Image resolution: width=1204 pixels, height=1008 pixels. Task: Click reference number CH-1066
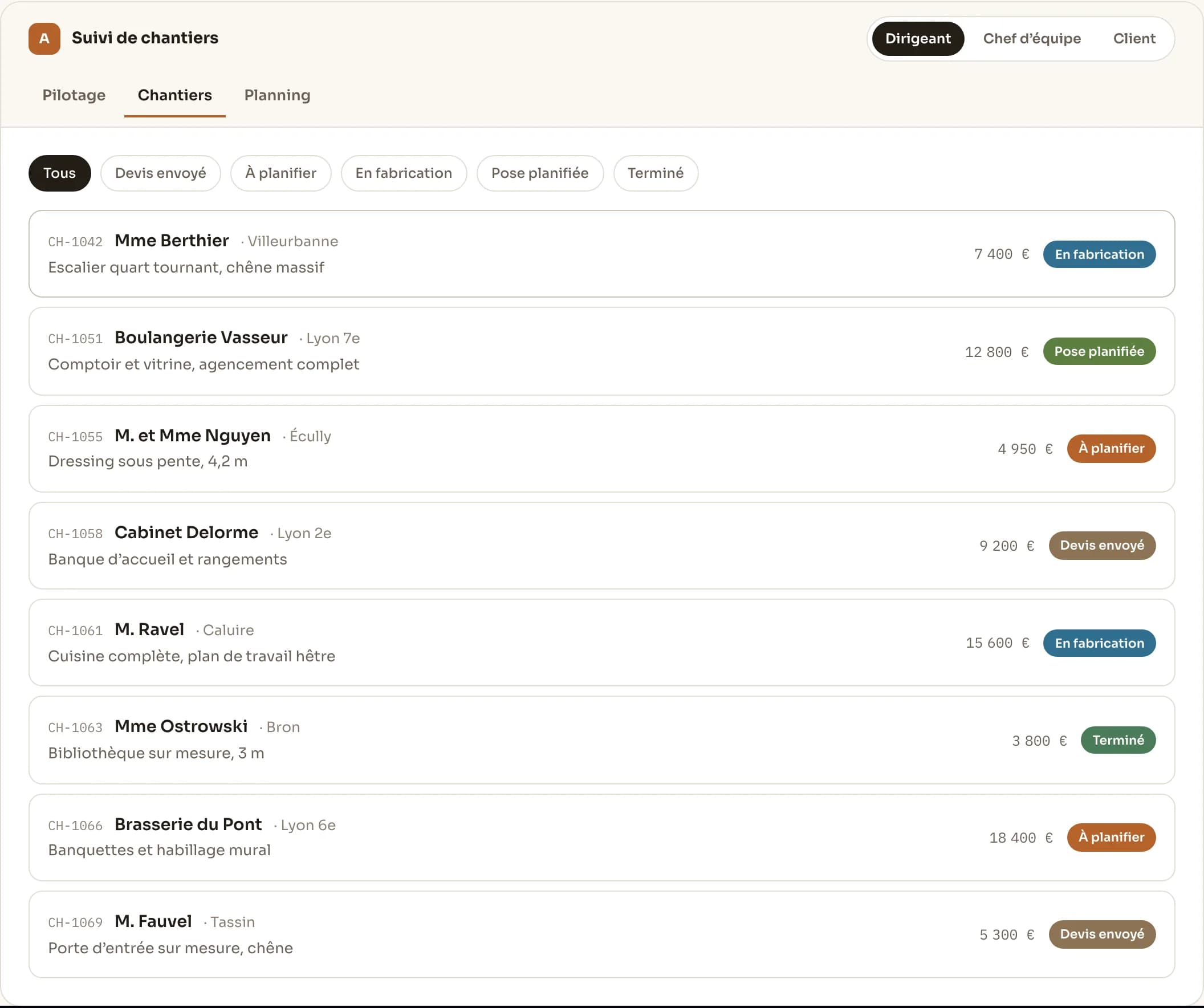point(75,826)
